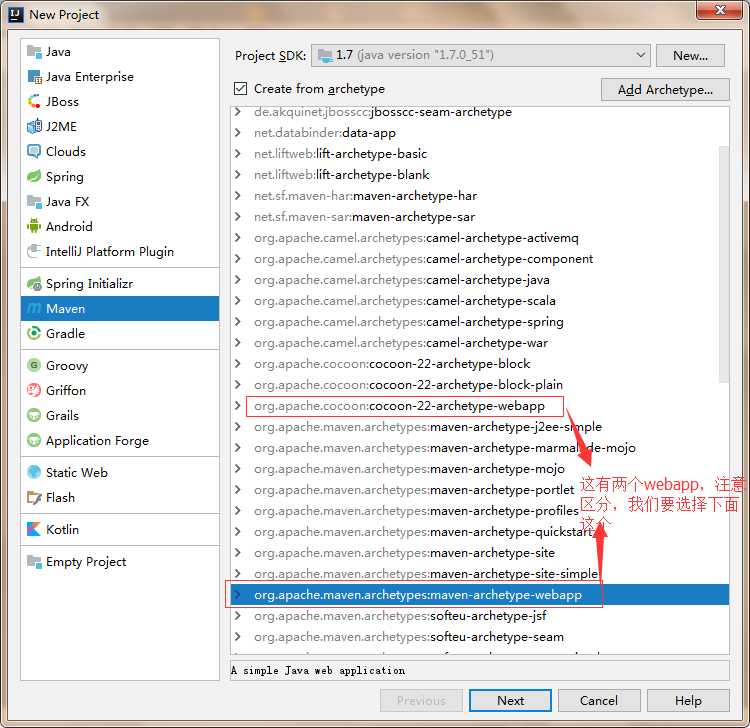This screenshot has height=728, width=750.
Task: Expand softeu-archetype-jsf node
Action: [238, 616]
